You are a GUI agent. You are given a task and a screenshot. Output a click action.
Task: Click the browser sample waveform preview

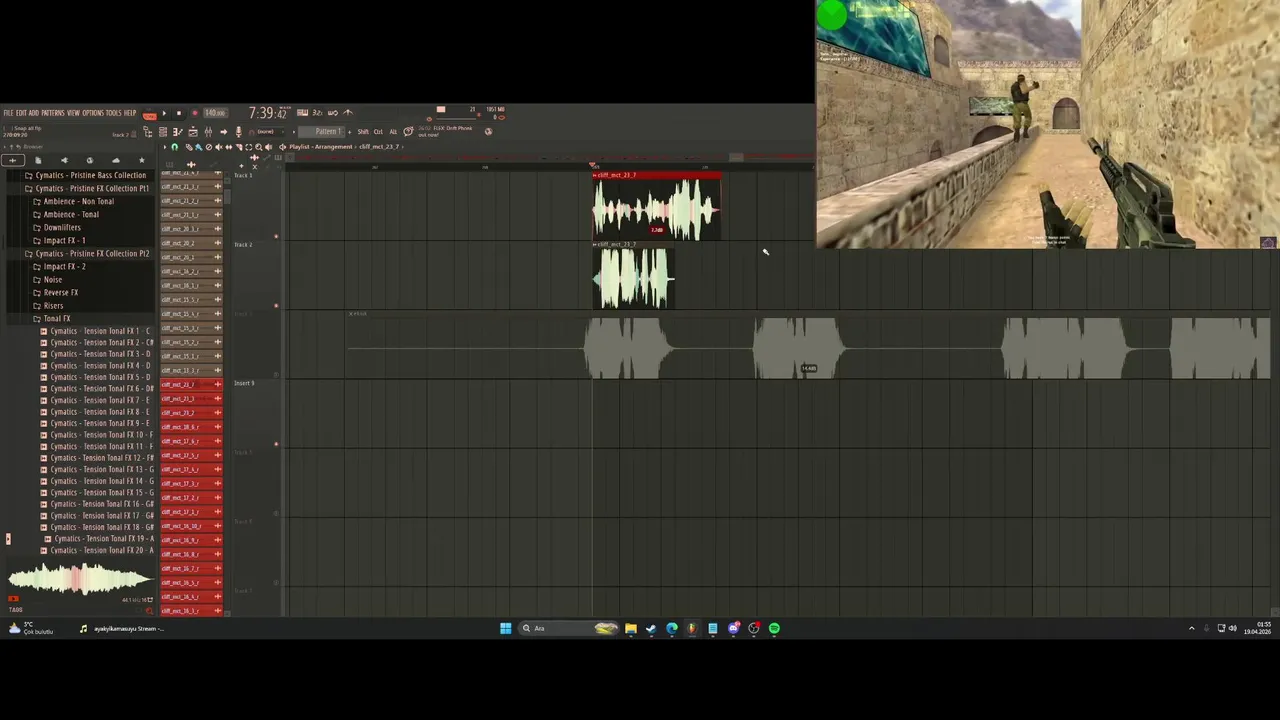pos(80,579)
